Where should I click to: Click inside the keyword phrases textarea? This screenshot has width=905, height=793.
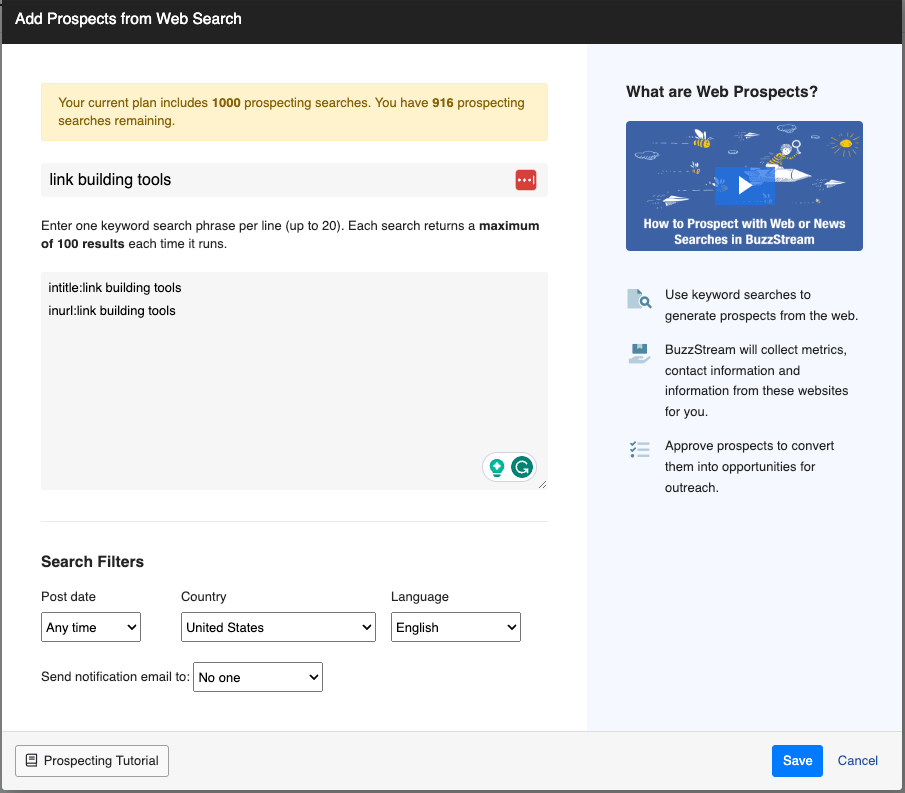pyautogui.click(x=290, y=380)
